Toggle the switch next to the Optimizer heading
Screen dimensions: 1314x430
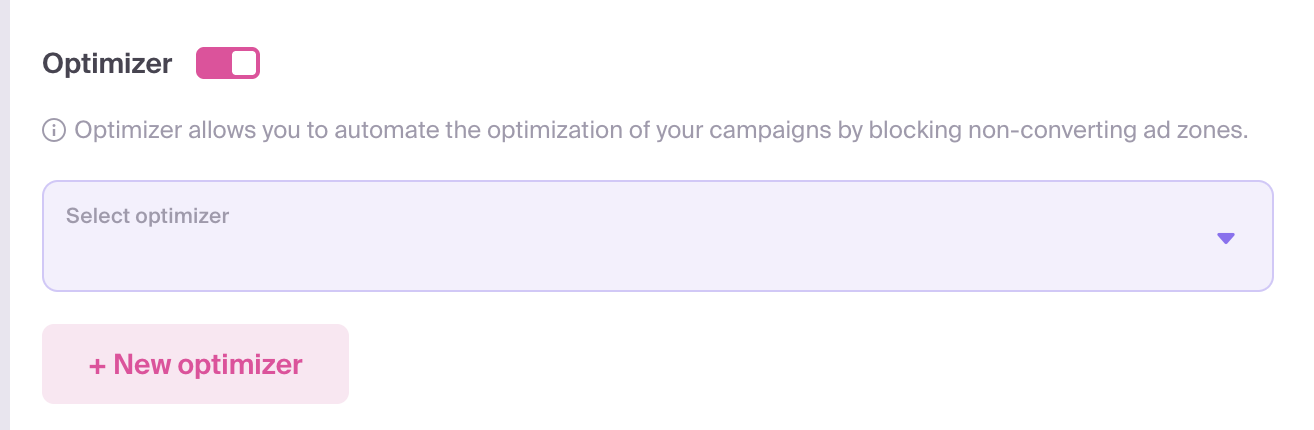[x=228, y=63]
